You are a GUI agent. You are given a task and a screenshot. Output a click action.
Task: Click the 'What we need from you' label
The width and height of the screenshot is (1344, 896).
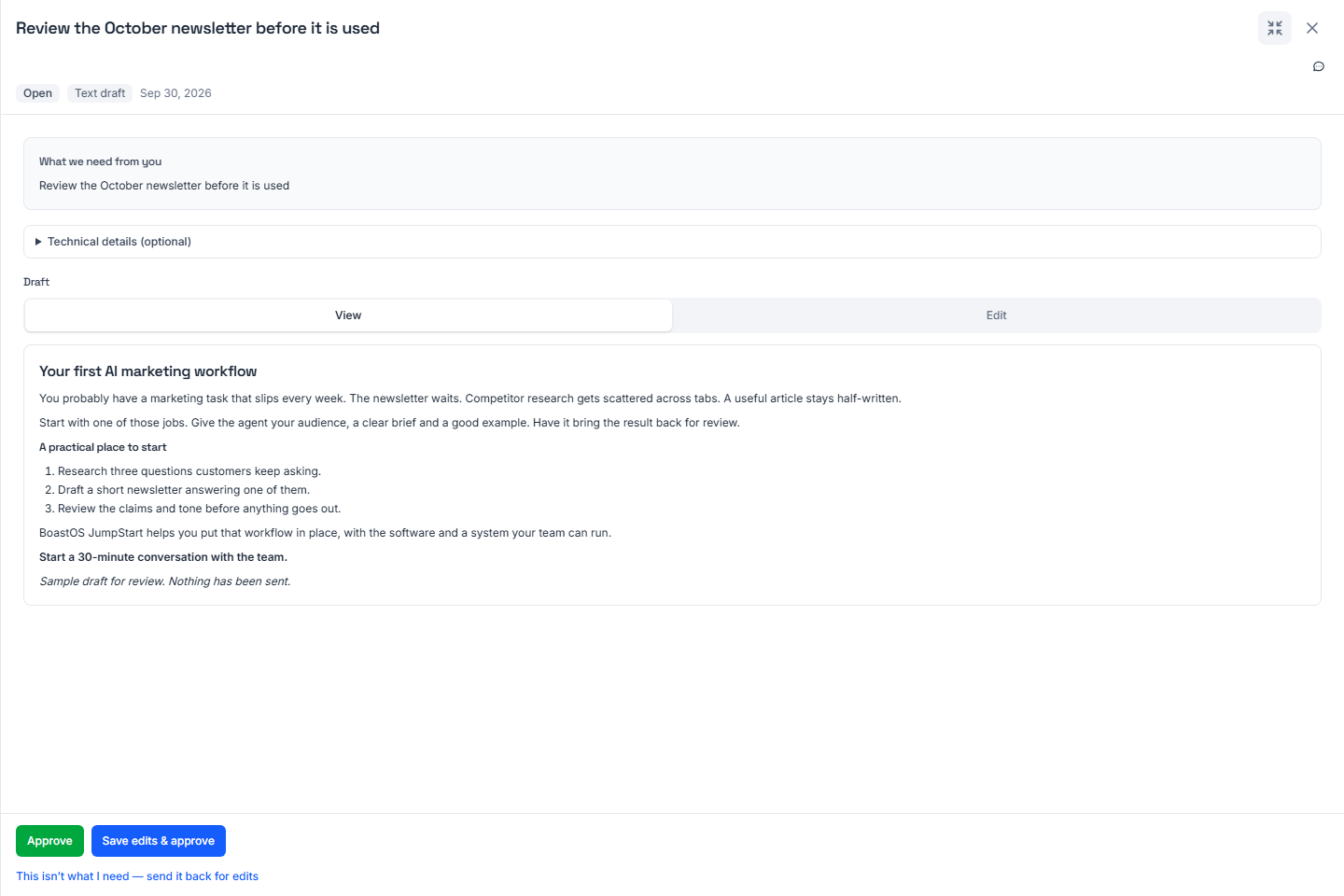101,161
